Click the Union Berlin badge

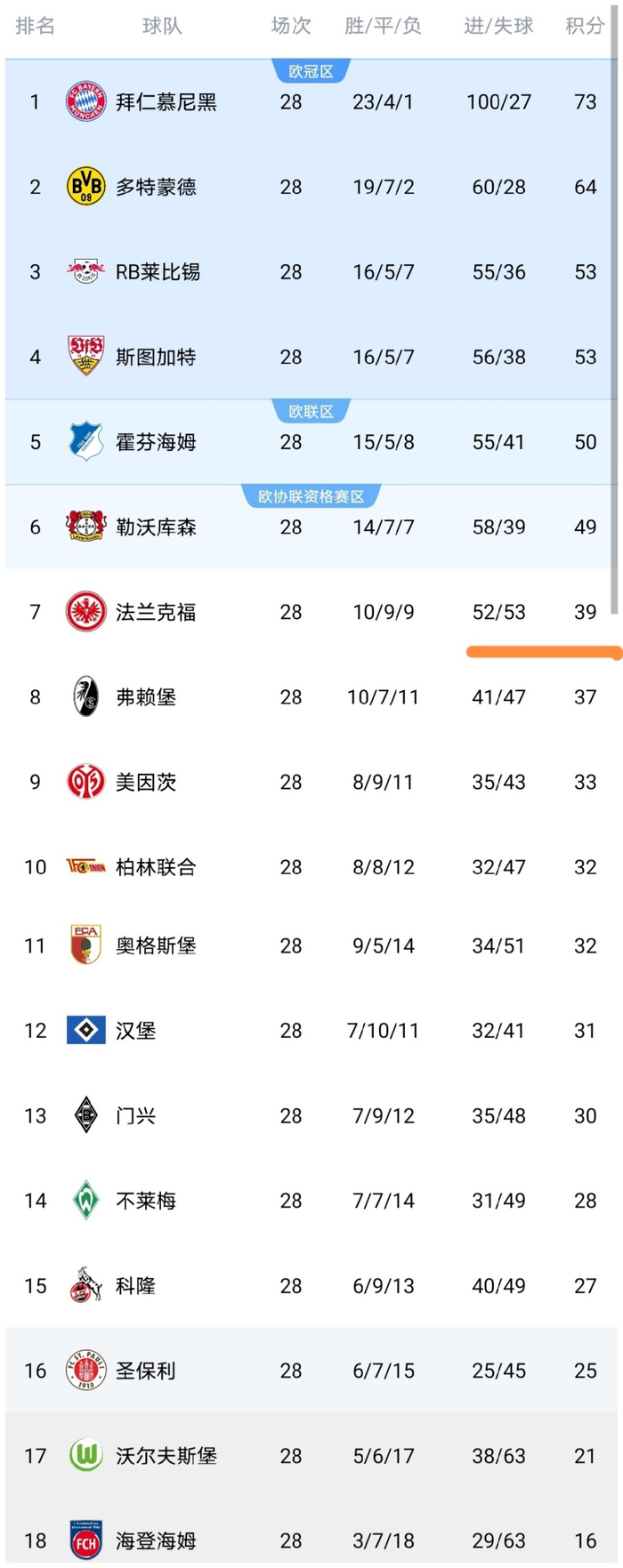coord(85,867)
